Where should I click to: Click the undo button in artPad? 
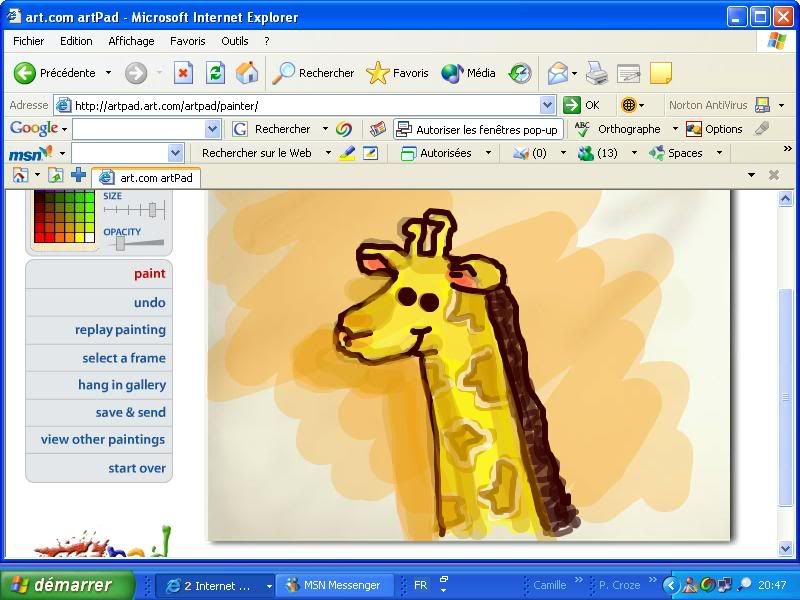(x=149, y=302)
